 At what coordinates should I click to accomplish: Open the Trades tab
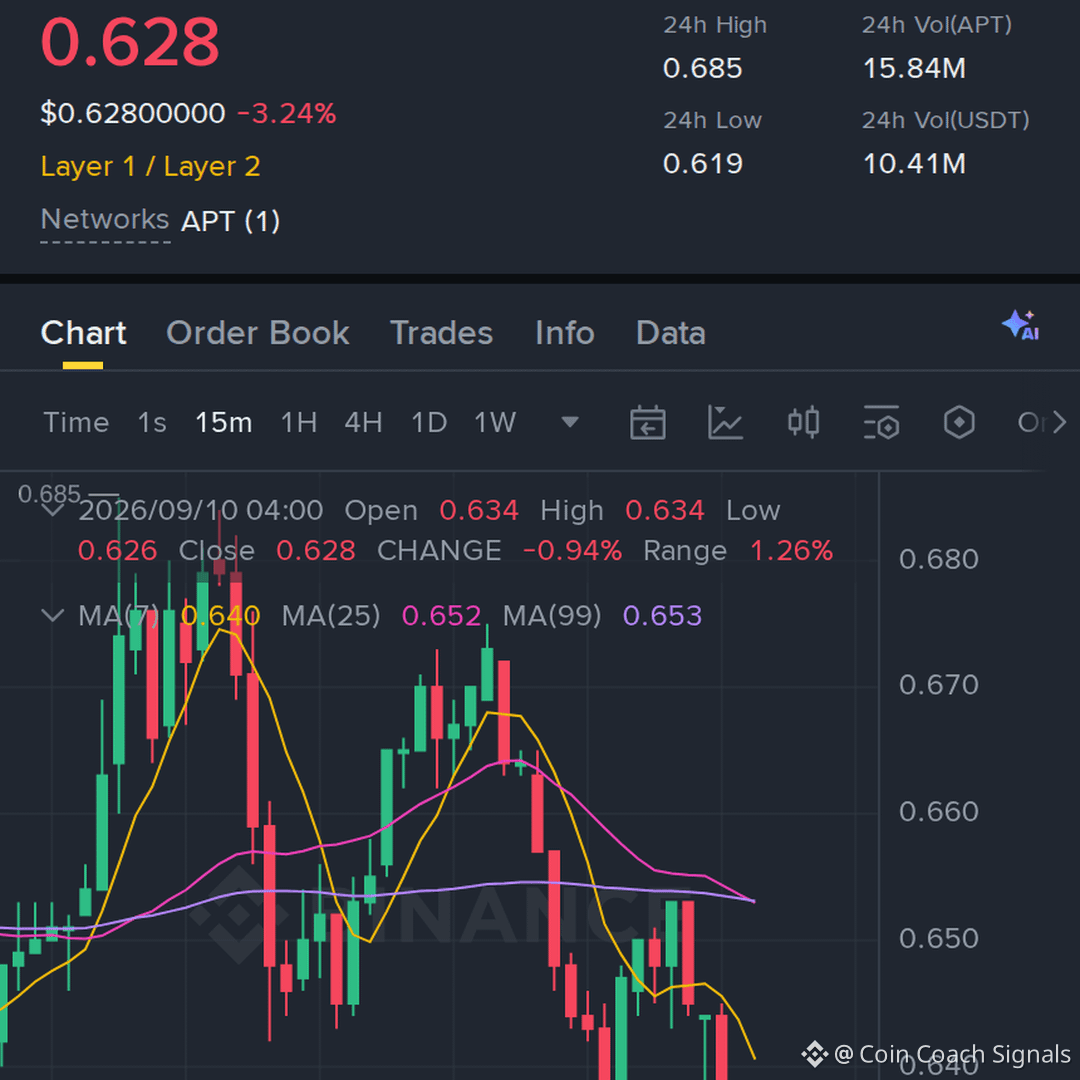(442, 333)
